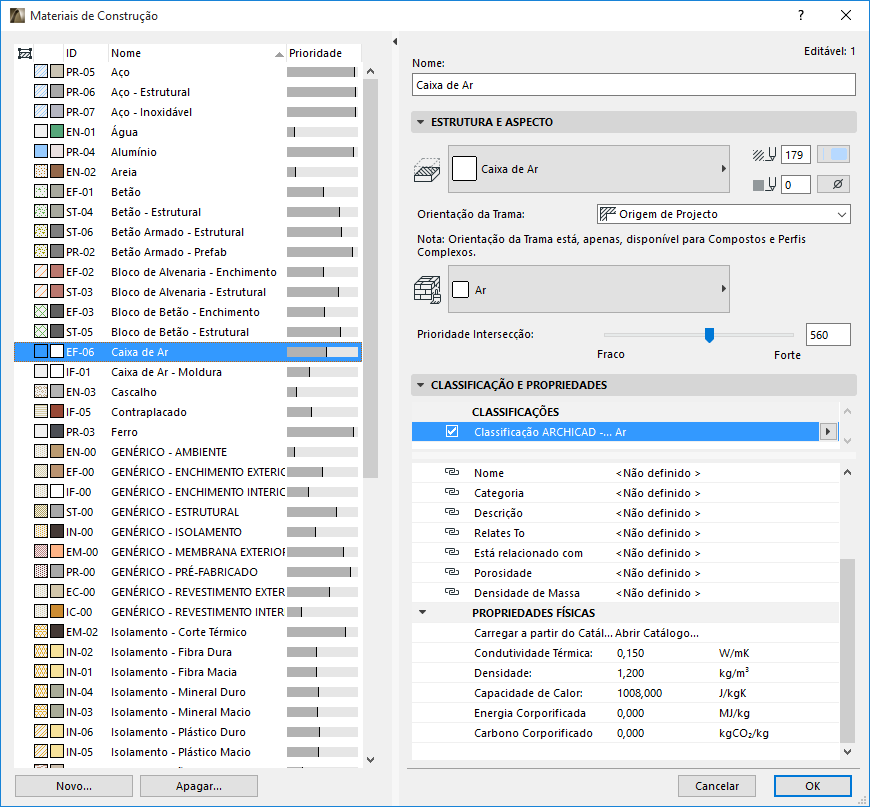Click the OK button
This screenshot has height=807, width=870.
pos(812,786)
